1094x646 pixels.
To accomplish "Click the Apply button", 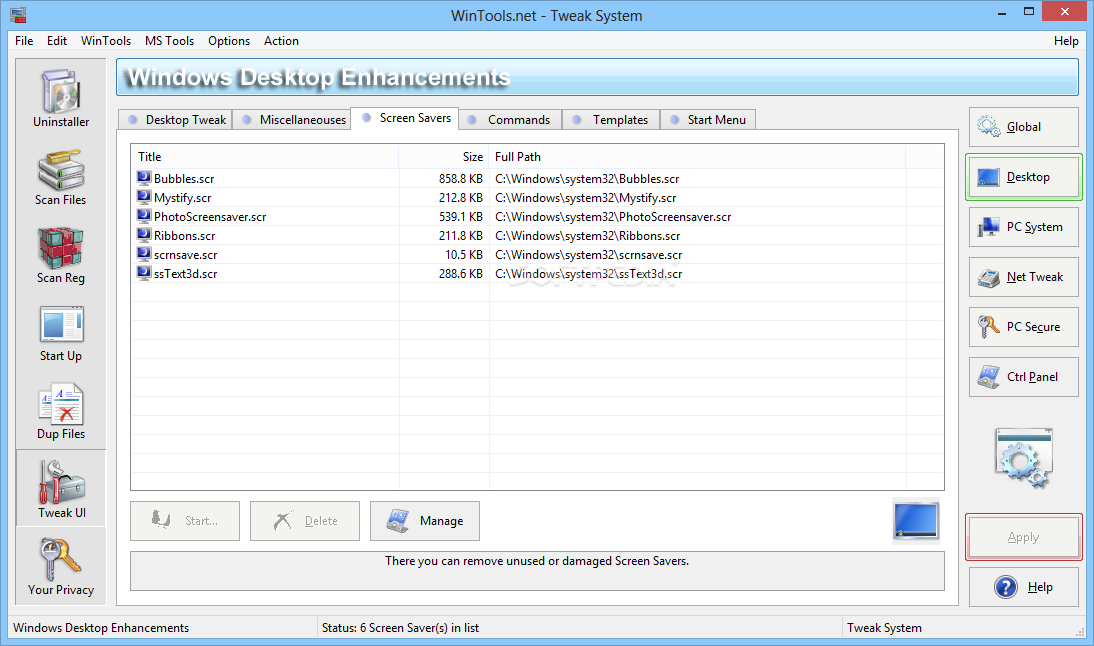I will click(x=1024, y=537).
